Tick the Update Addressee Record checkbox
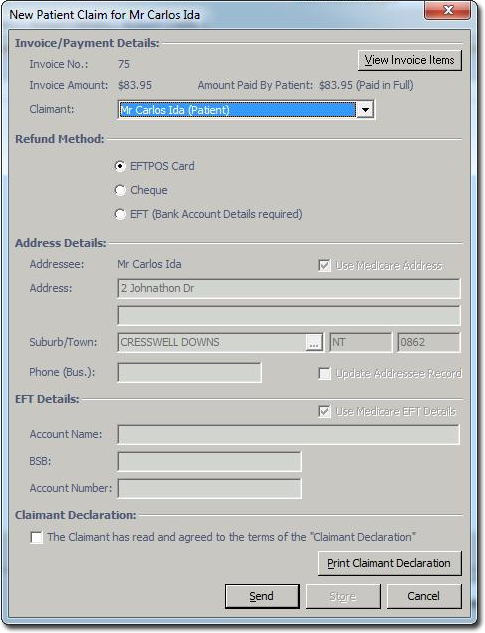 324,373
